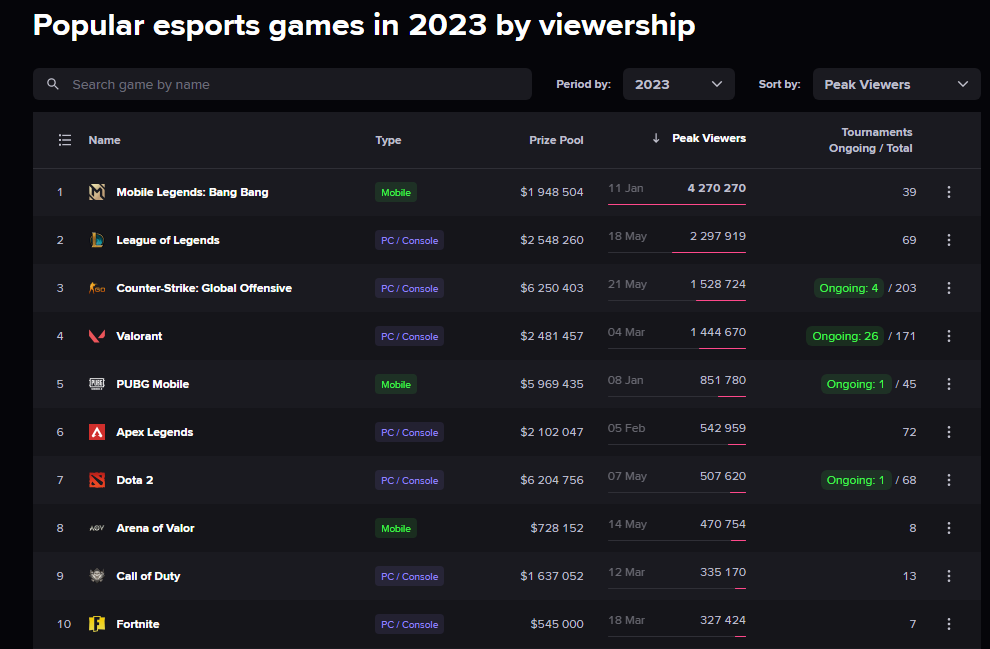This screenshot has height=649, width=990.
Task: Click the Arena of Valor icon
Action: coord(97,528)
